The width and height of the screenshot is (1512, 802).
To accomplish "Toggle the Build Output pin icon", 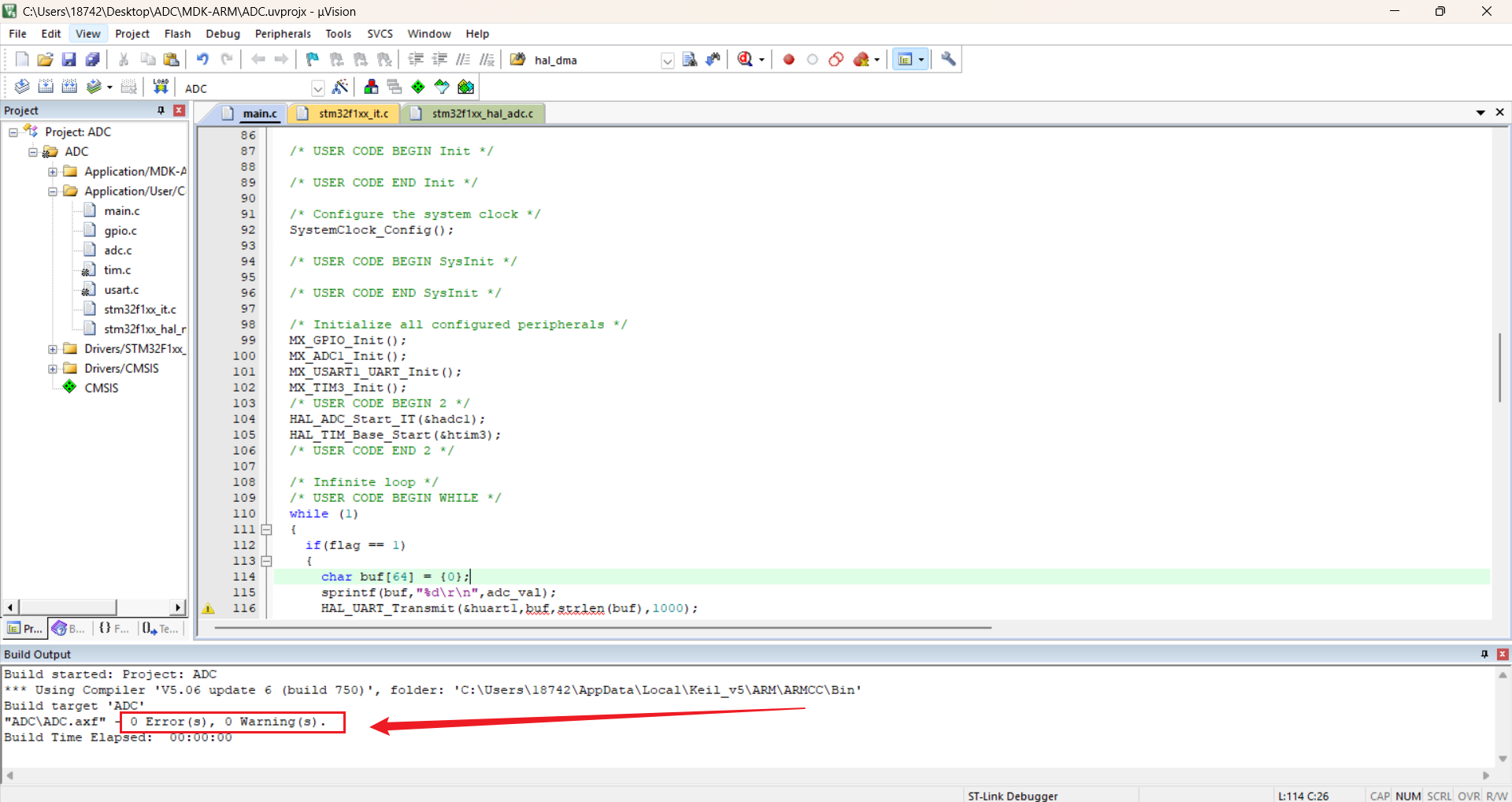I will coord(1484,654).
